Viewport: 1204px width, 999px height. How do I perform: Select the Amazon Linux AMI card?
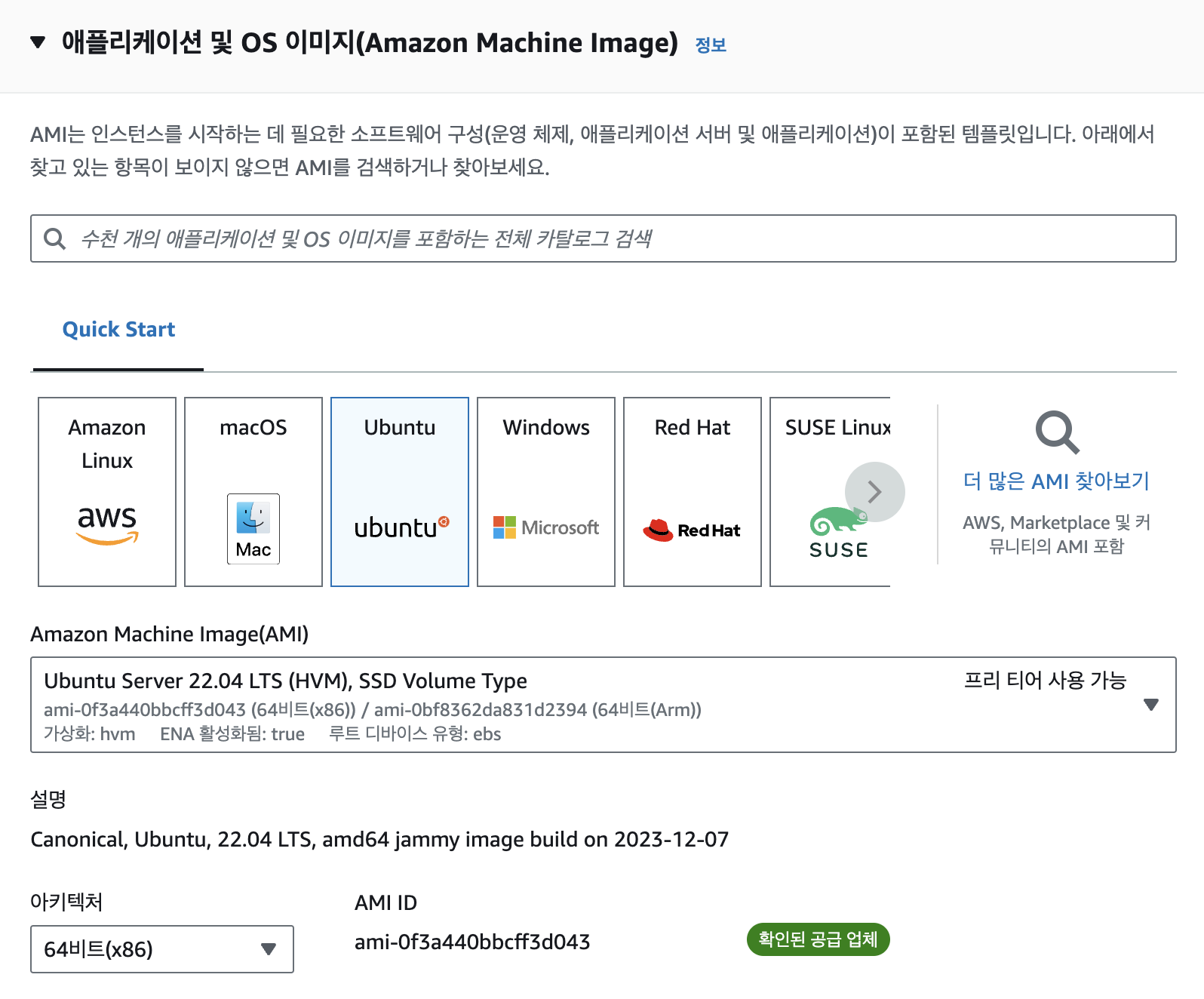pos(107,492)
